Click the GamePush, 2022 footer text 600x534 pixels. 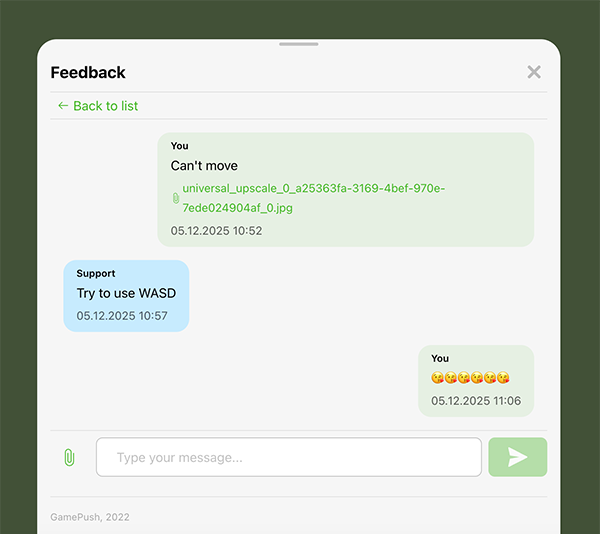(x=90, y=517)
